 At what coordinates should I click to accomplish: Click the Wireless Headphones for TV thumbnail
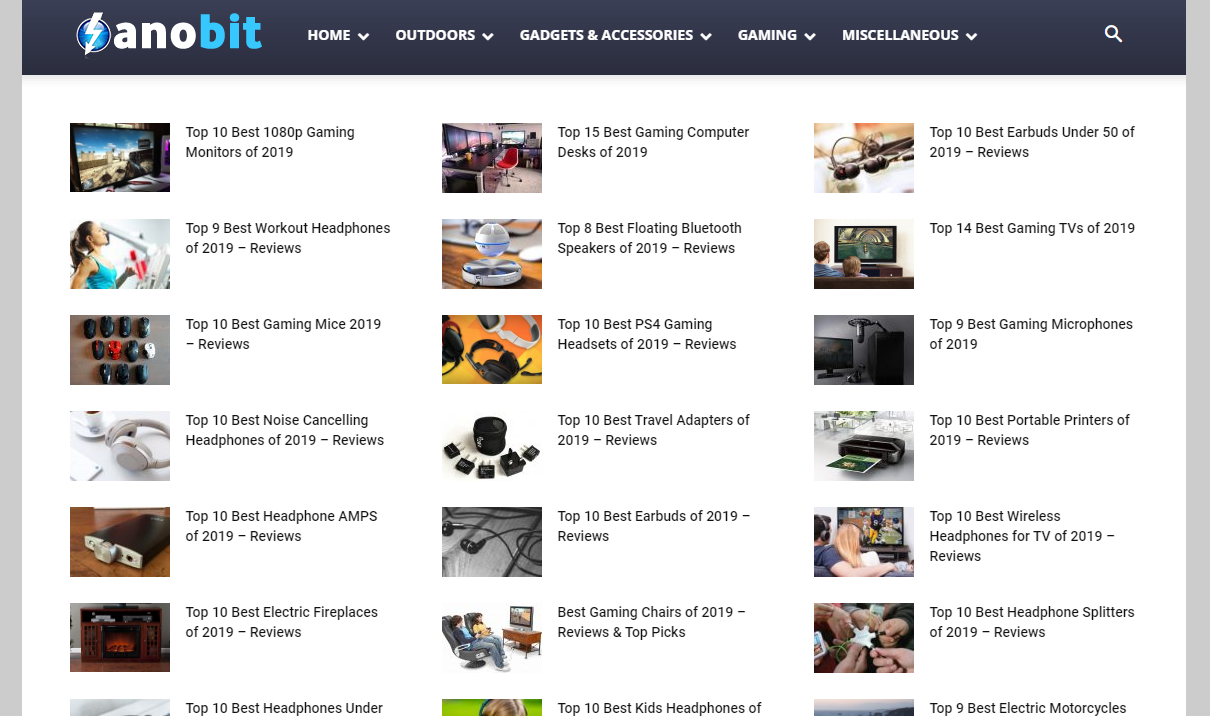(x=864, y=541)
